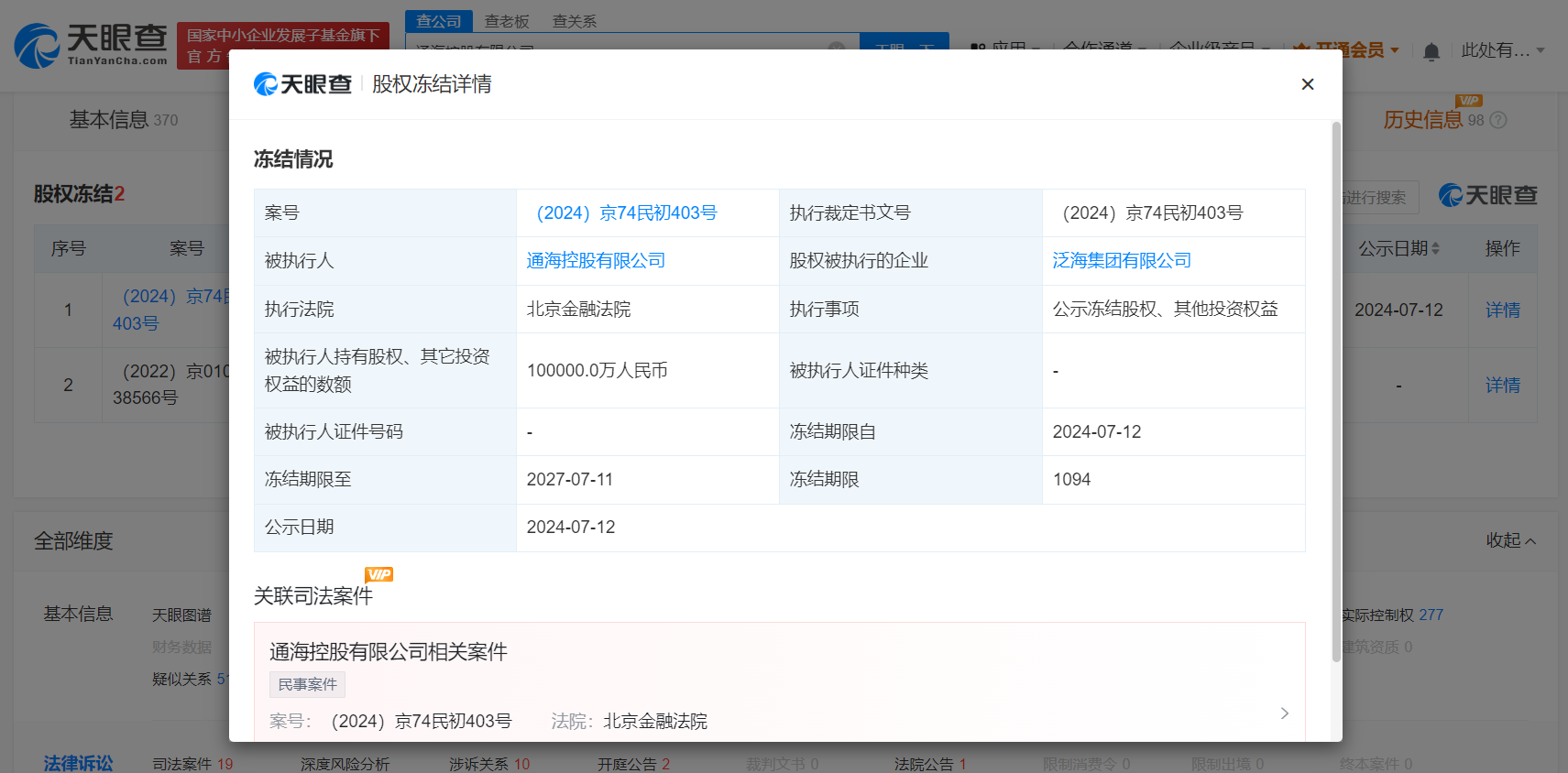Click the frozen amount 100000.0万人民币
Image resolution: width=1568 pixels, height=773 pixels.
coord(597,370)
